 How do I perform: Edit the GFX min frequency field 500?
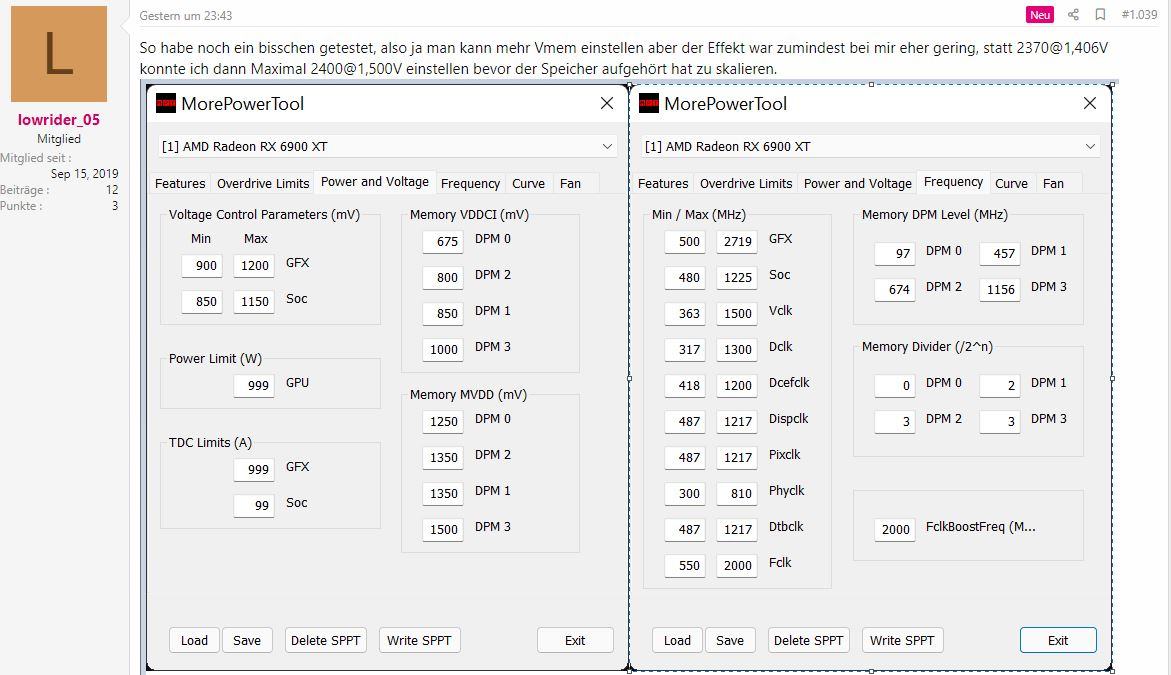point(685,242)
